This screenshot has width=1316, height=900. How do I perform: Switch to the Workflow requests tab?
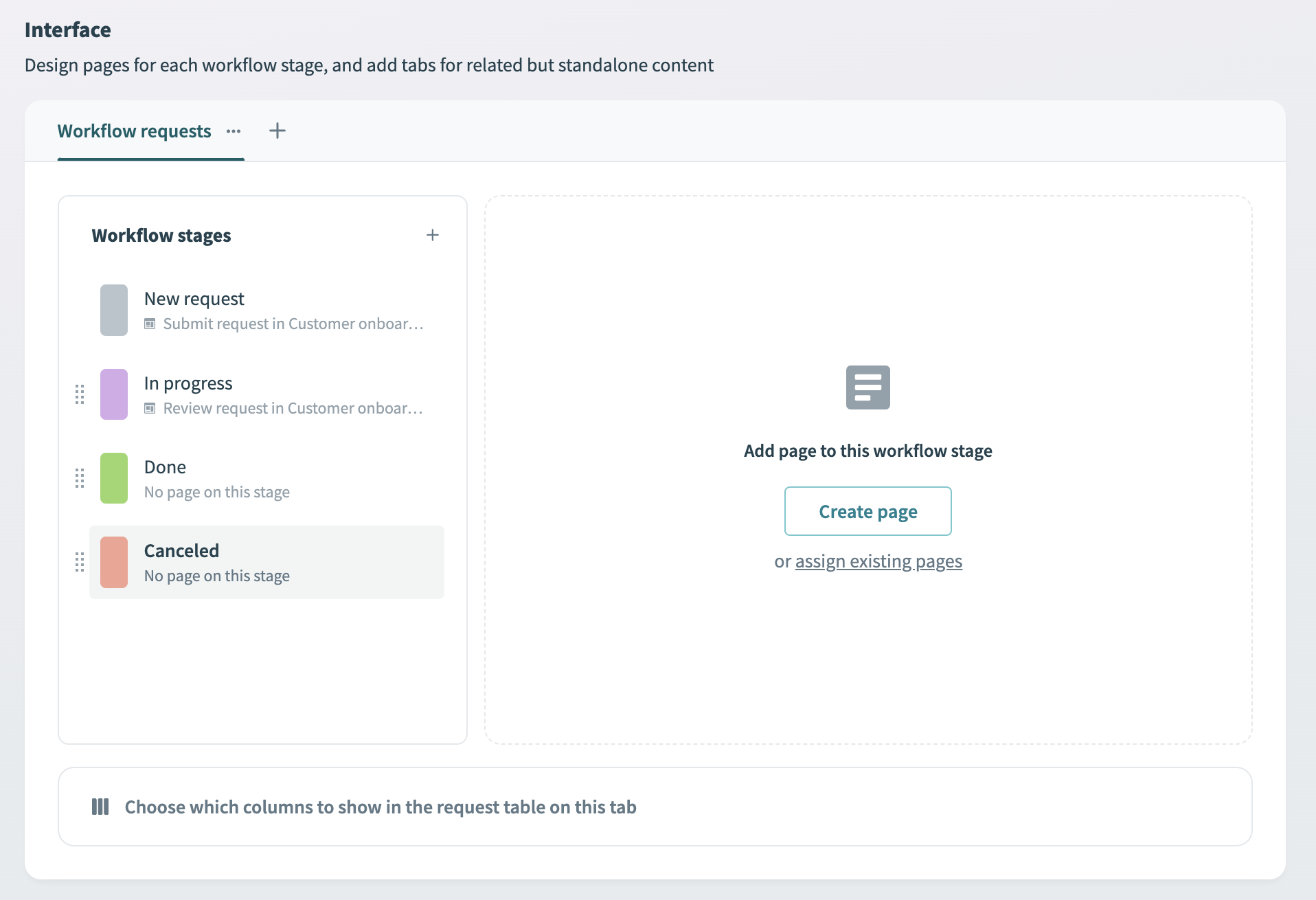point(135,131)
